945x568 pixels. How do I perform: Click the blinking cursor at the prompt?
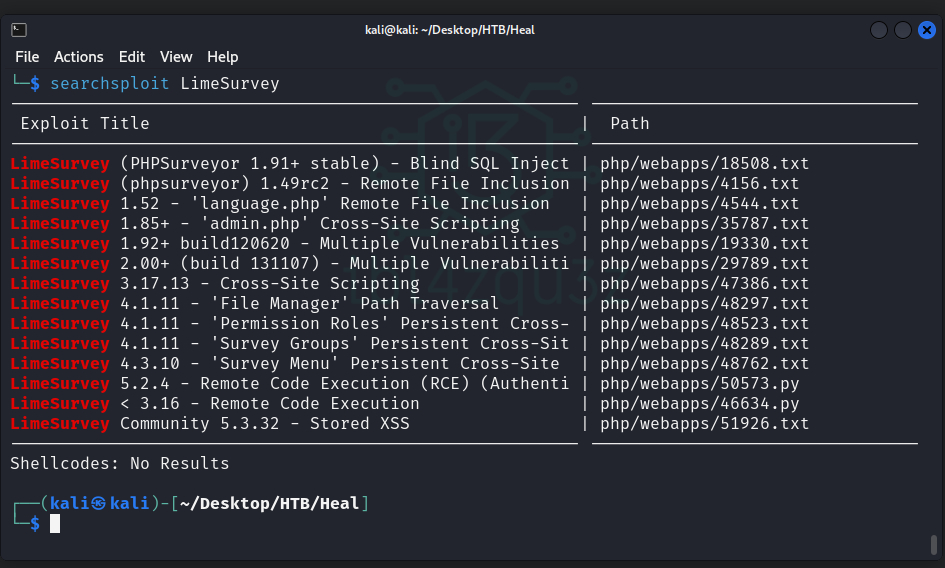(x=55, y=523)
